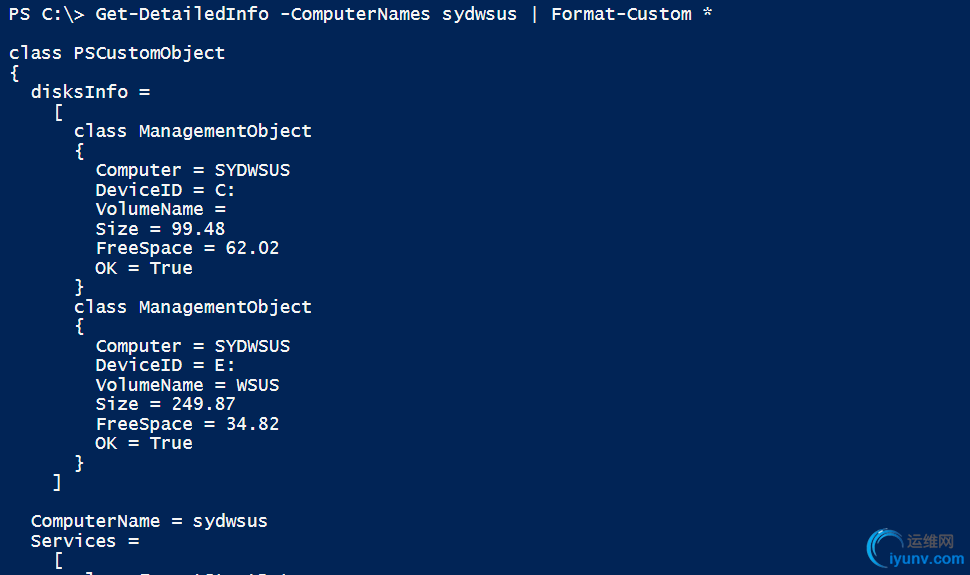Click the FreeSpace = 62.02 line

(187, 248)
